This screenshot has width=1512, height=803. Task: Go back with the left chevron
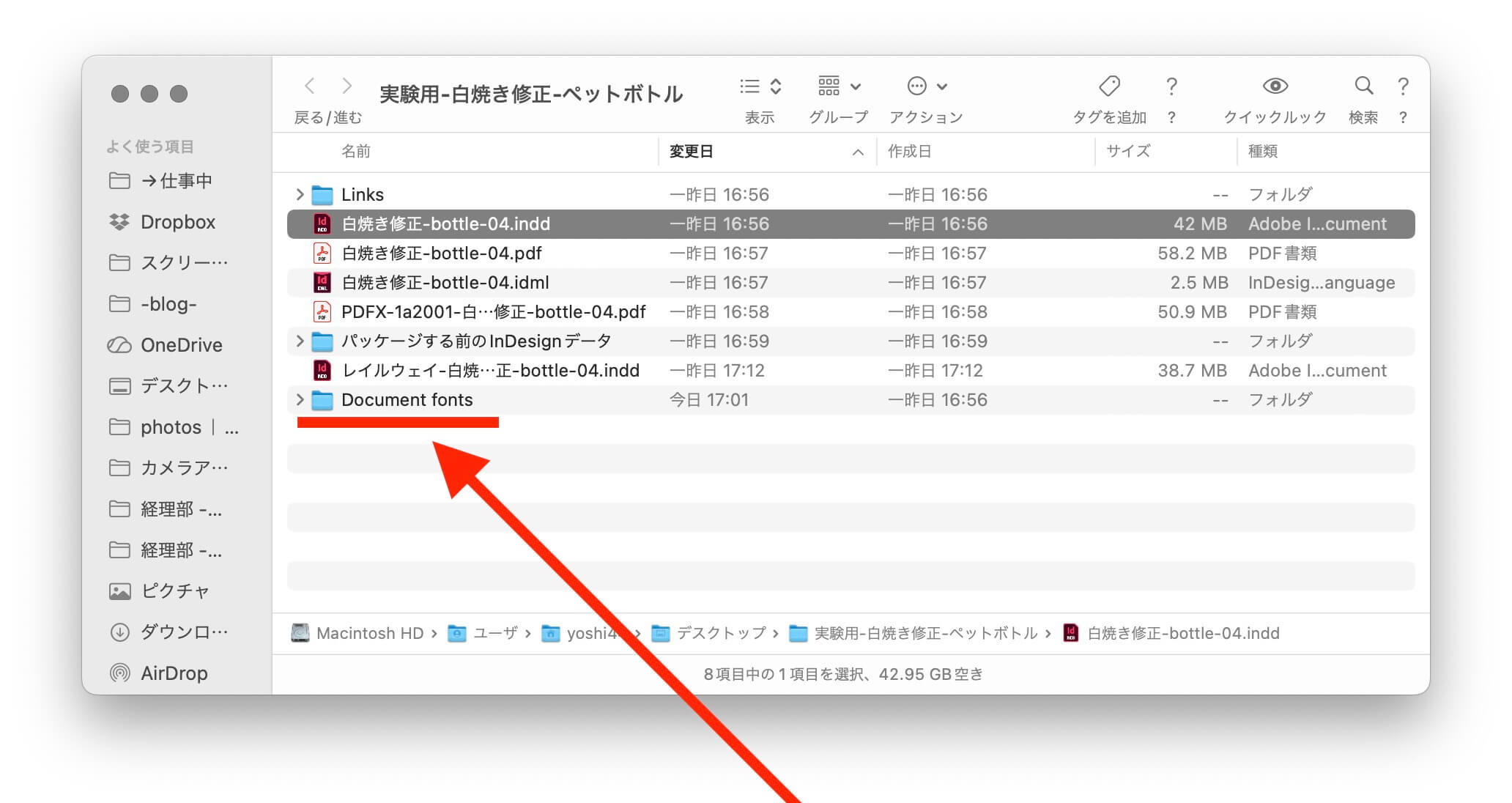(x=310, y=86)
